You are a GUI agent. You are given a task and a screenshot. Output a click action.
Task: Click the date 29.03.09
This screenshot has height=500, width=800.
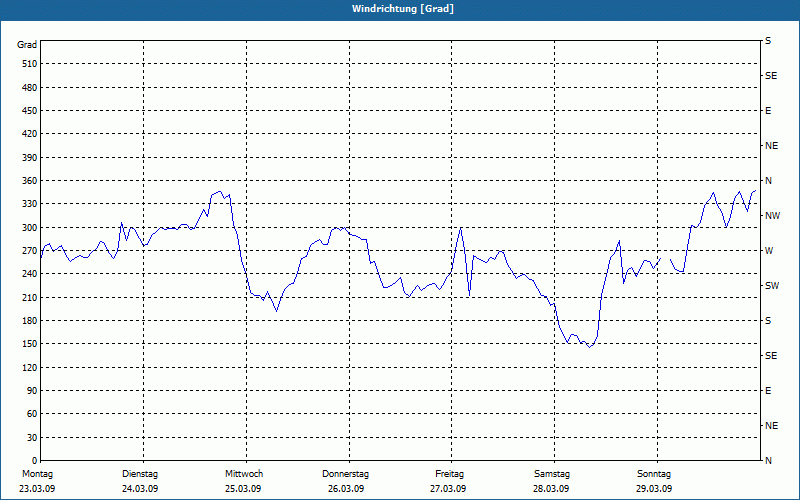pos(654,489)
